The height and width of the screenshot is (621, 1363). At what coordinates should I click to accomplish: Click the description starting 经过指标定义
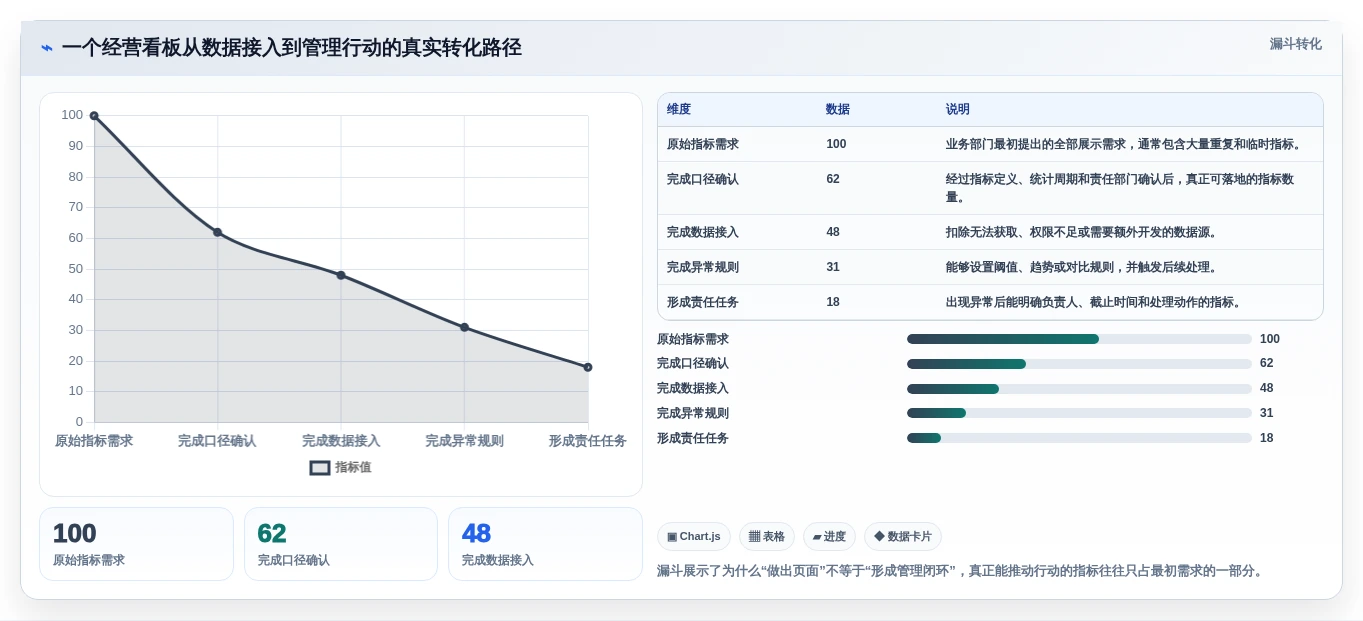click(1120, 188)
